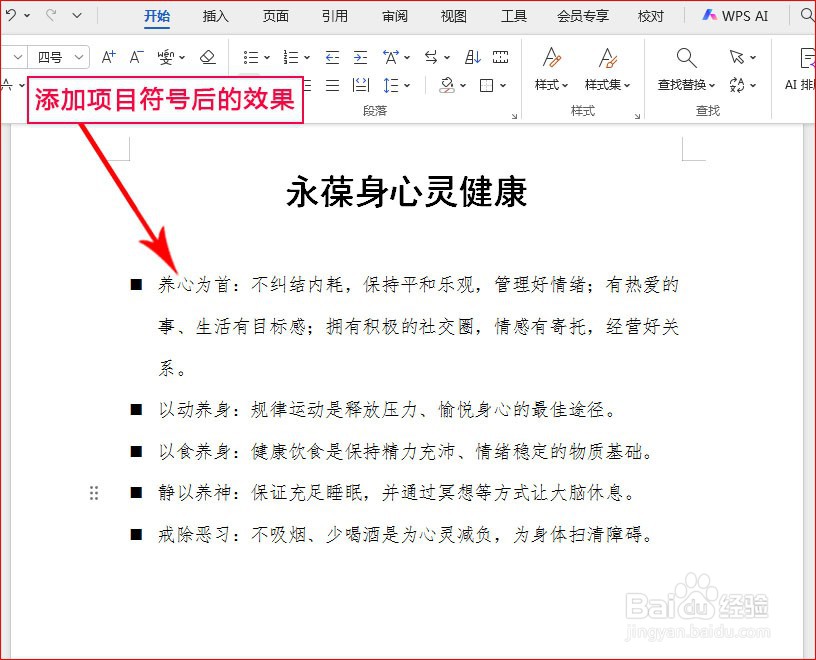Select the numbered list icon
This screenshot has height=660, width=816.
coord(292,57)
